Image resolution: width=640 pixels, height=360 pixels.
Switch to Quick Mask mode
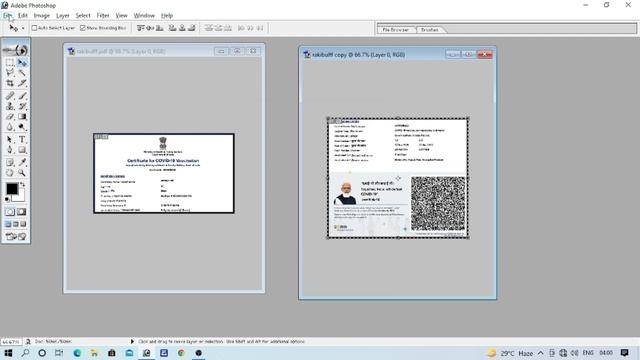[22, 211]
